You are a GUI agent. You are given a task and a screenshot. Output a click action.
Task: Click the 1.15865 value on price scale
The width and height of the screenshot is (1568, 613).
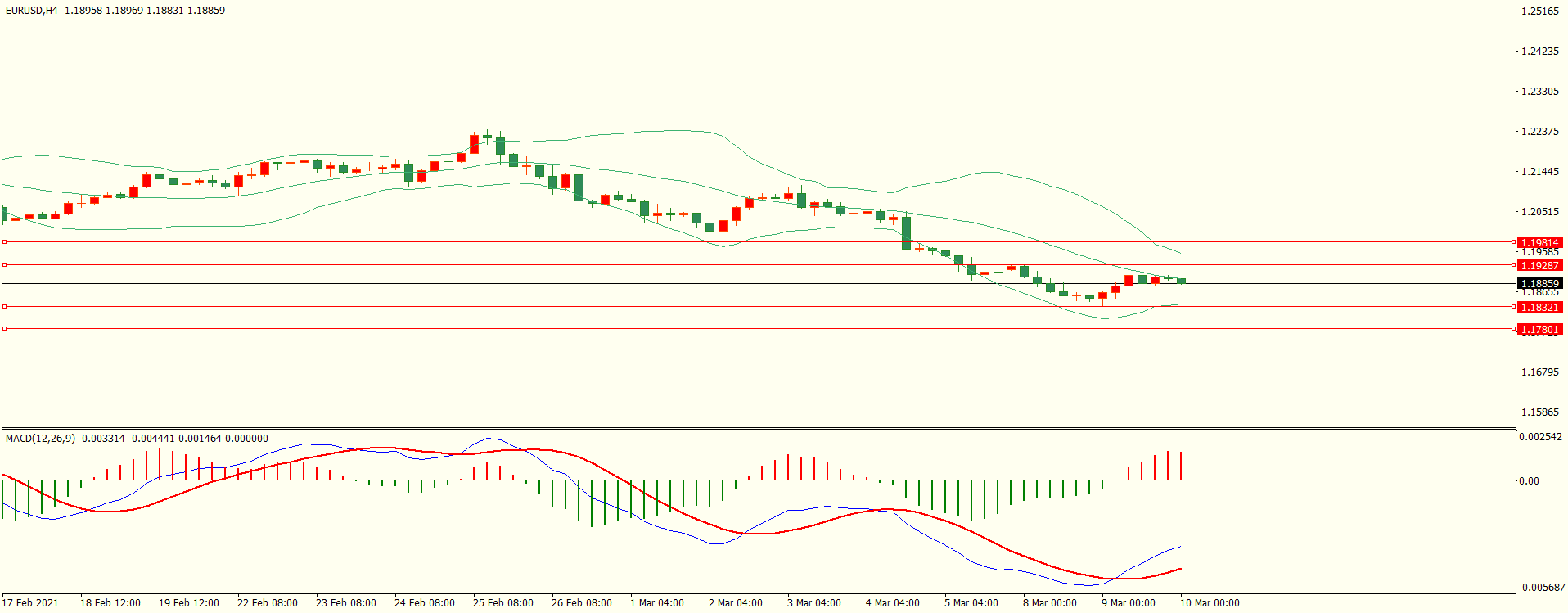(1539, 412)
